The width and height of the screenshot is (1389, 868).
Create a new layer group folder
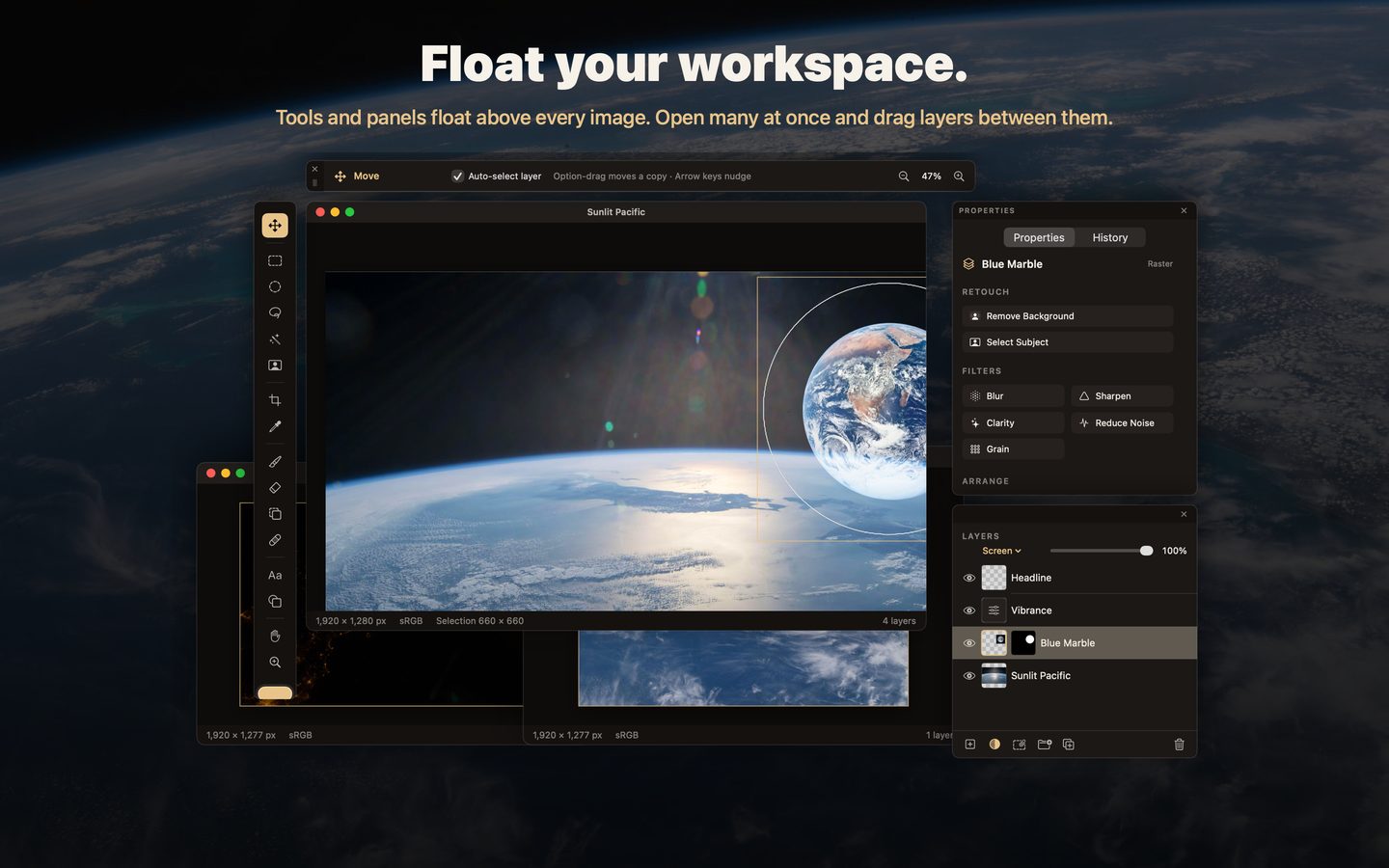coord(1044,745)
